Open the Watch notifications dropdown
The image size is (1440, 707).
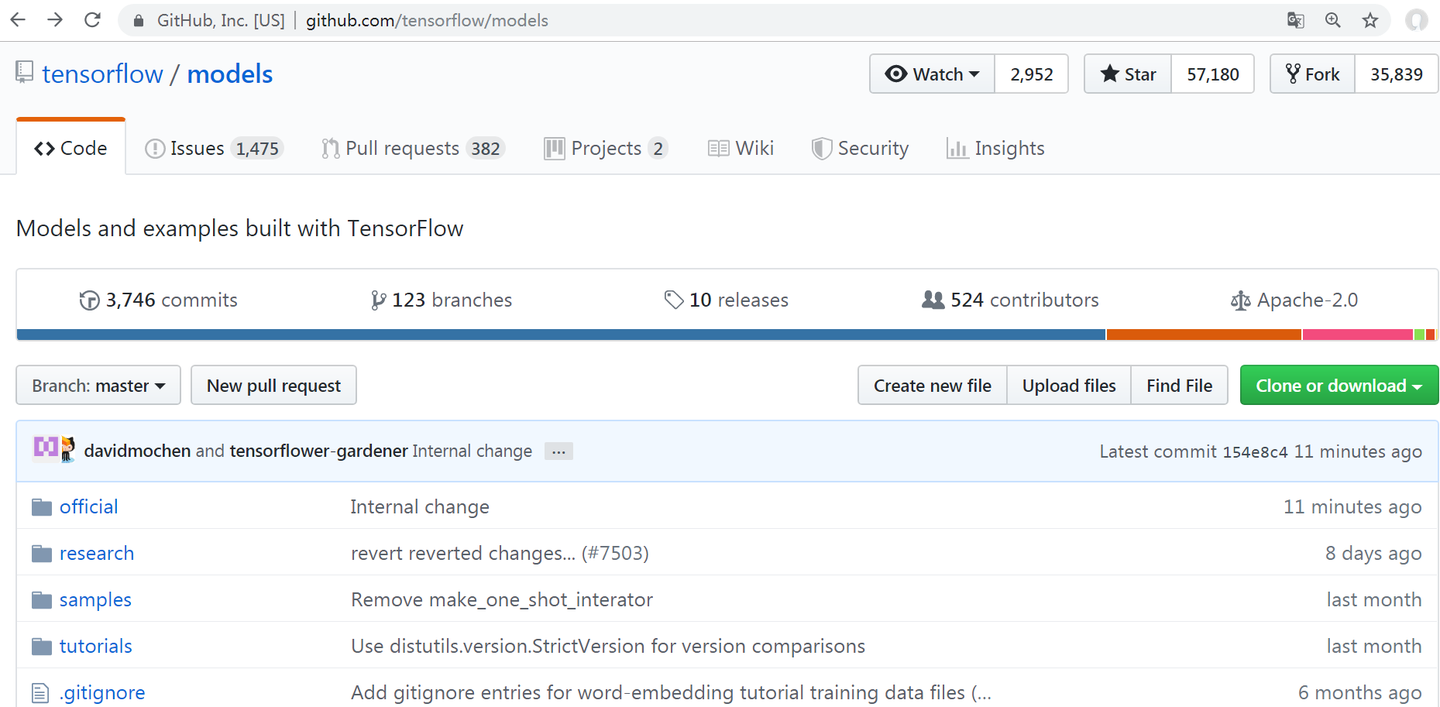932,74
